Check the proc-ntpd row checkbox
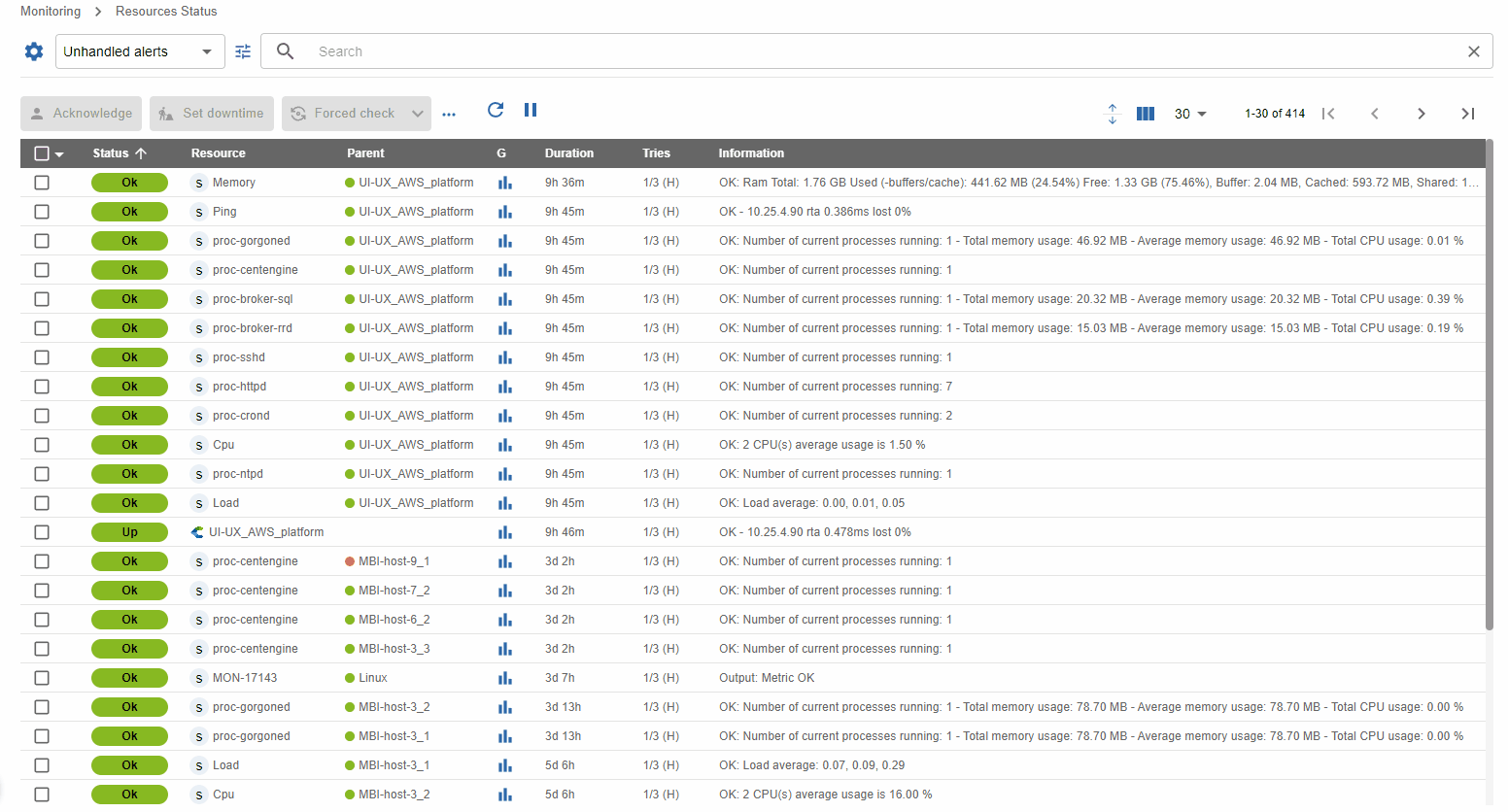1508x812 pixels. pos(42,474)
